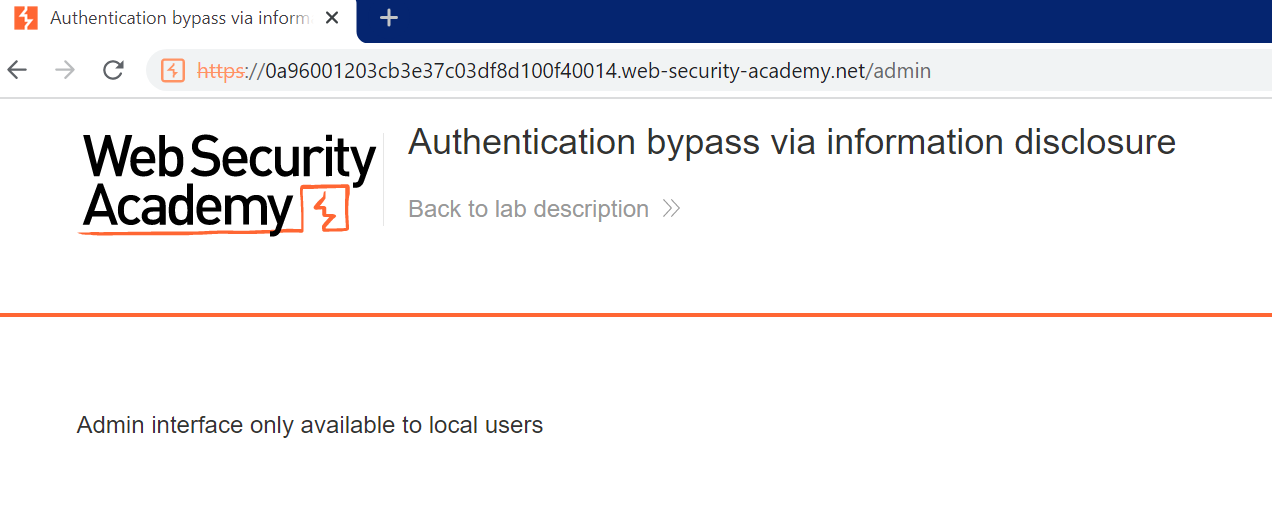Follow the Back to lab description link

pos(528,209)
